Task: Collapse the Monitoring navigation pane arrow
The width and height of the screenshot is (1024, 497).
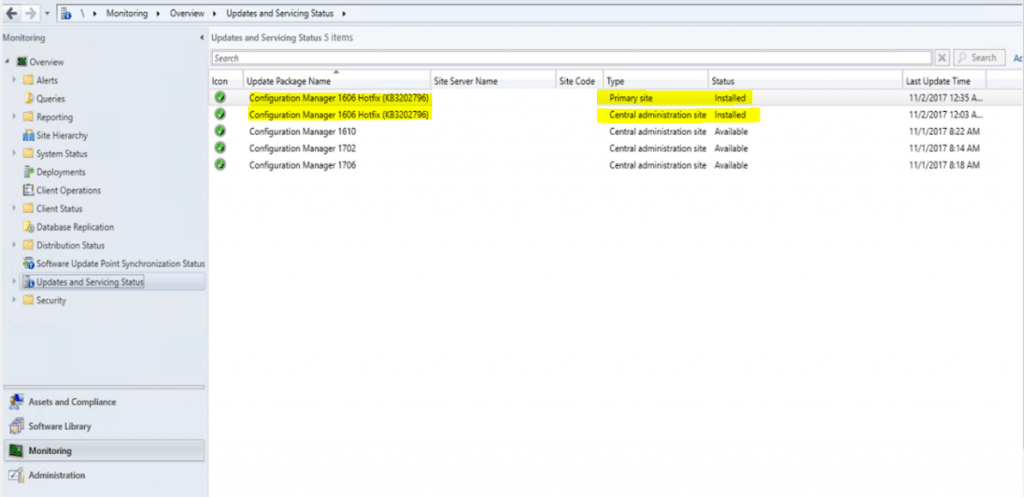Action: coord(201,38)
